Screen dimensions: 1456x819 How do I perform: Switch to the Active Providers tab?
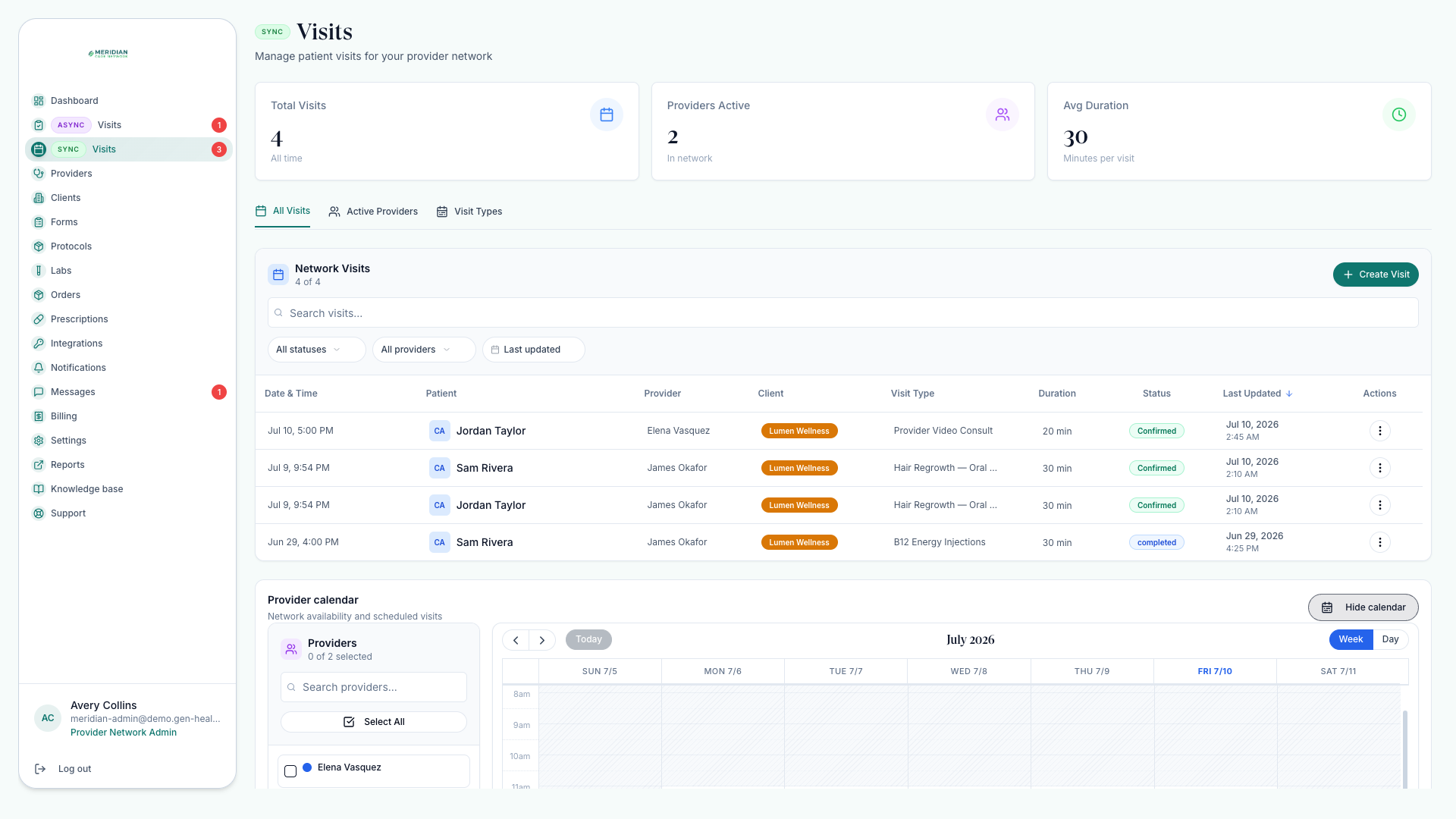(373, 212)
